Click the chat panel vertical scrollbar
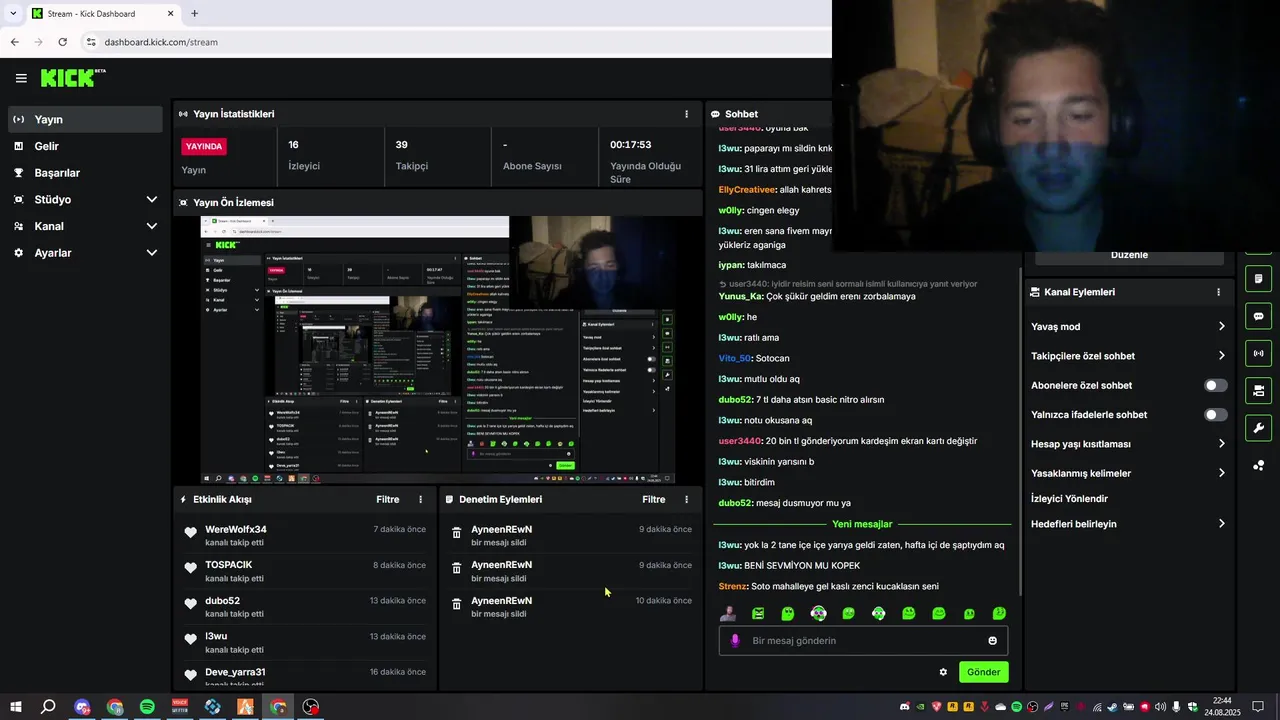 coord(1020,430)
